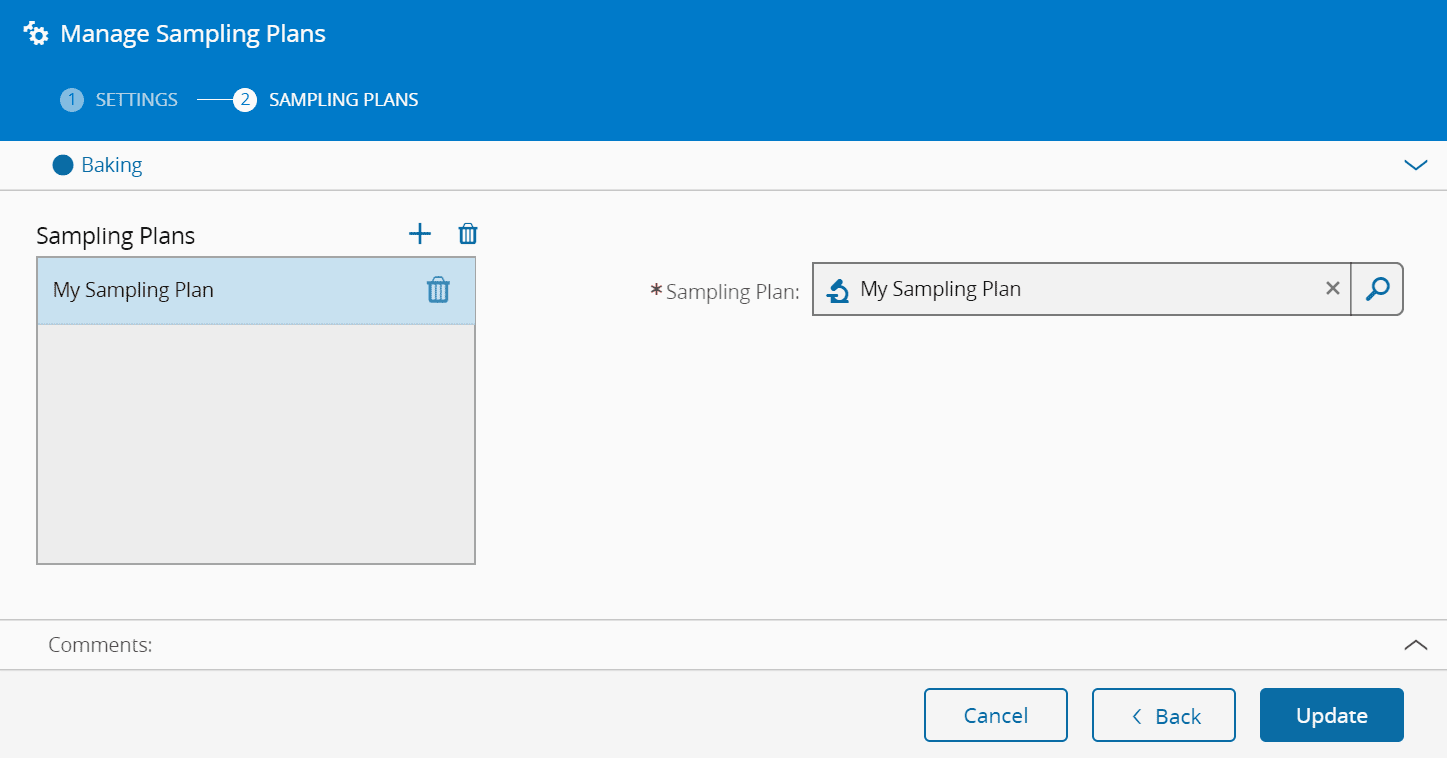Go to step 1 Settings
Image resolution: width=1447 pixels, height=758 pixels.
[120, 100]
